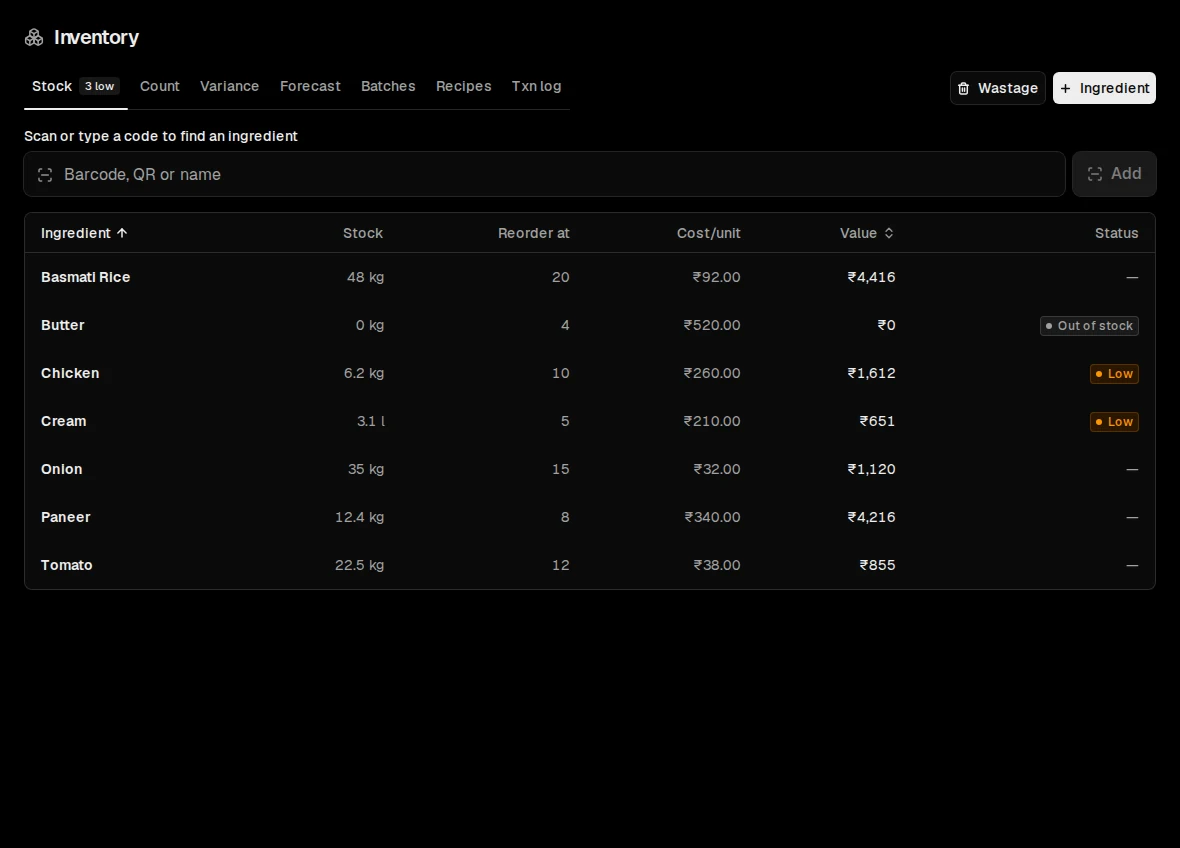1180x848 pixels.
Task: Click the Out of stock badge for Butter
Action: click(x=1089, y=326)
